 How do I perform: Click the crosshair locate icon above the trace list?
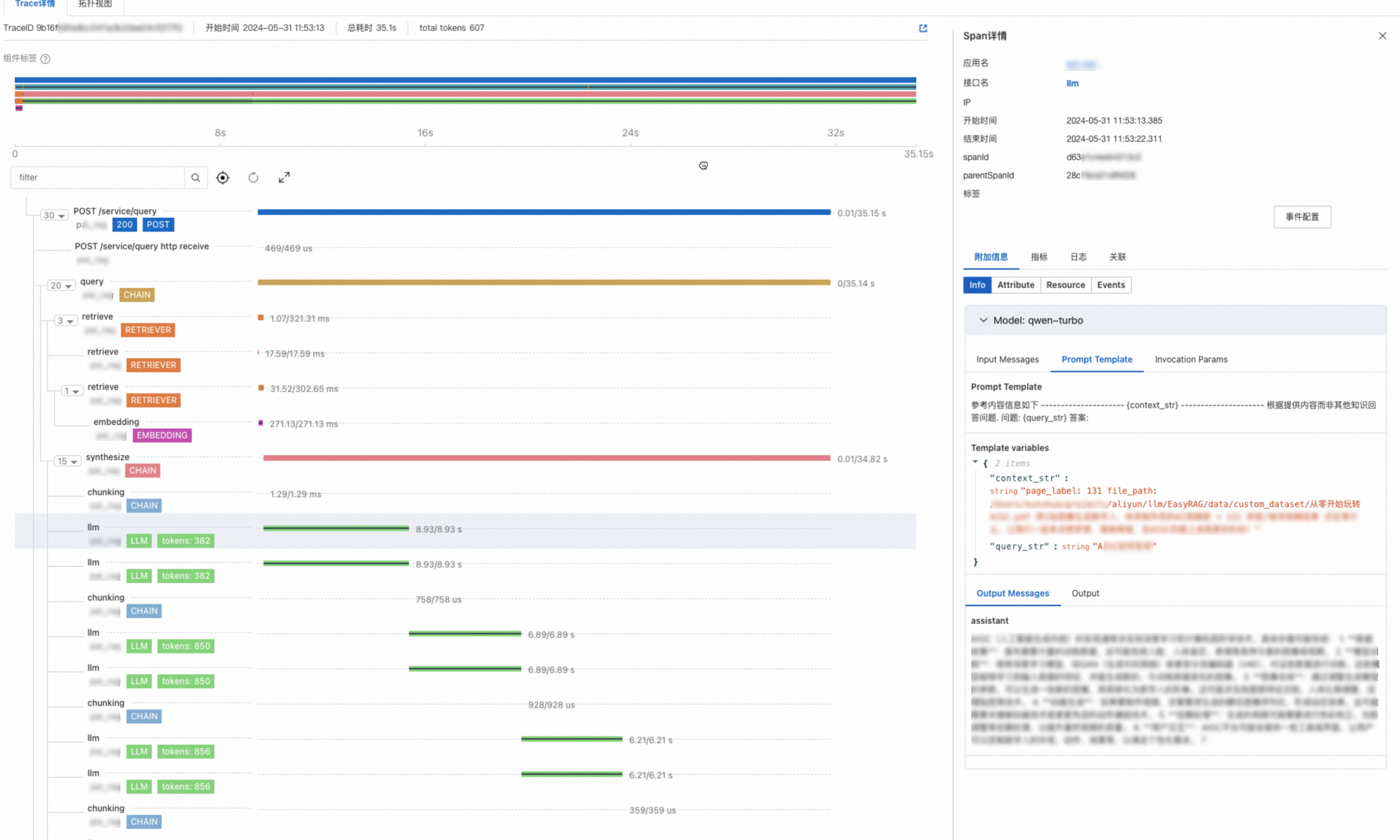222,177
